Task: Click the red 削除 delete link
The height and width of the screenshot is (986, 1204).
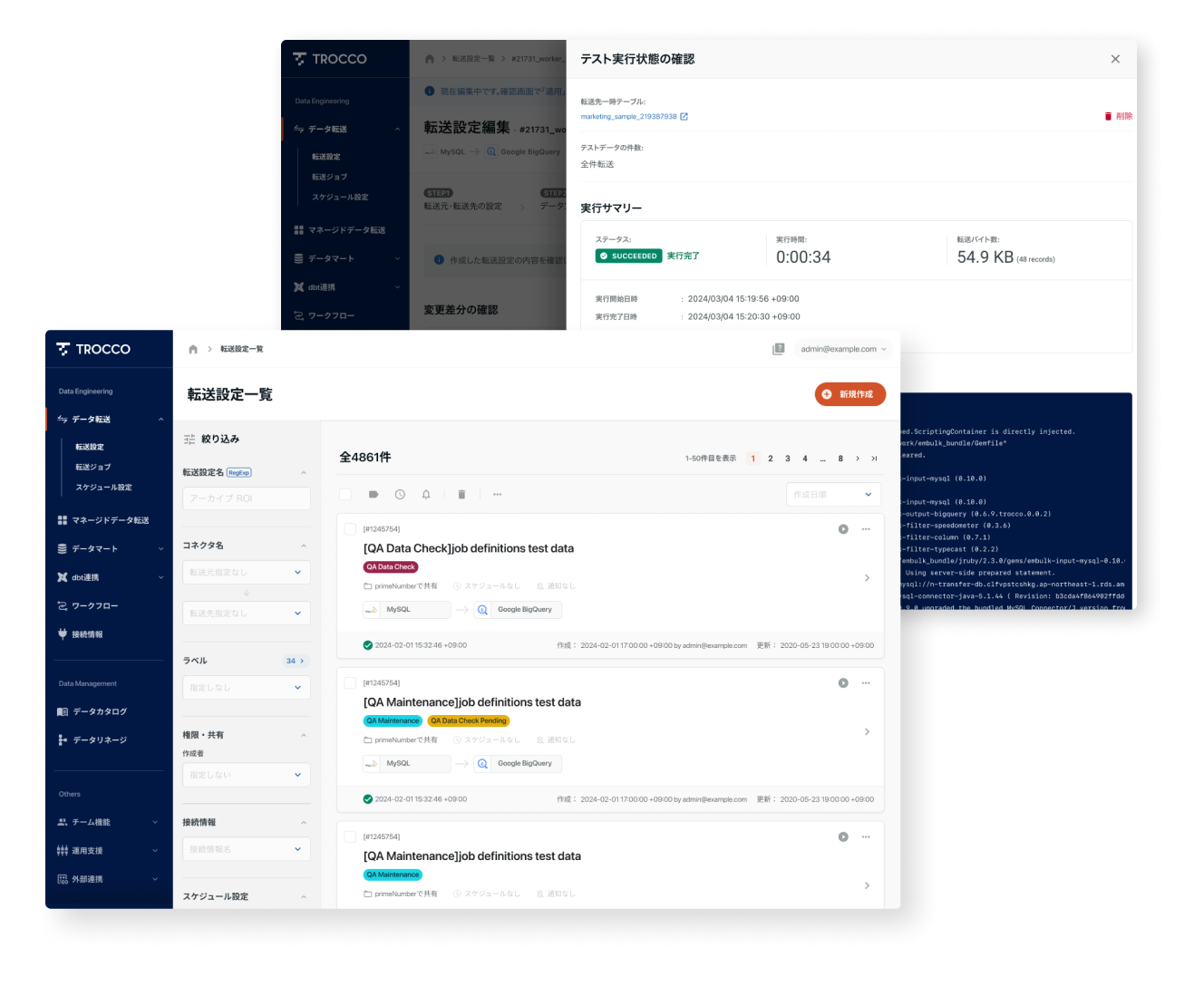Action: coord(1119,117)
